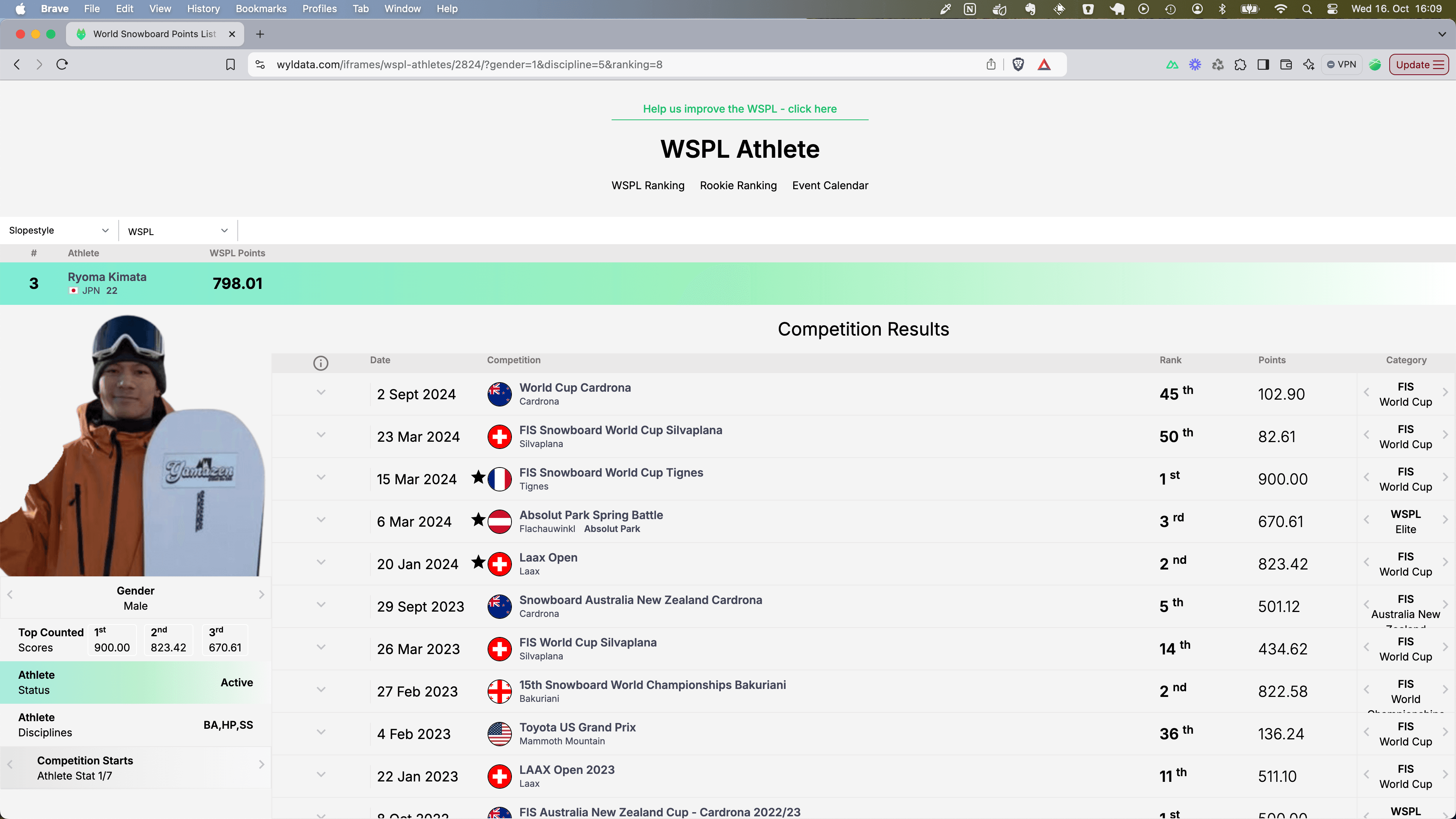Open the Bookmarks menu
This screenshot has height=819, width=1456.
click(261, 8)
